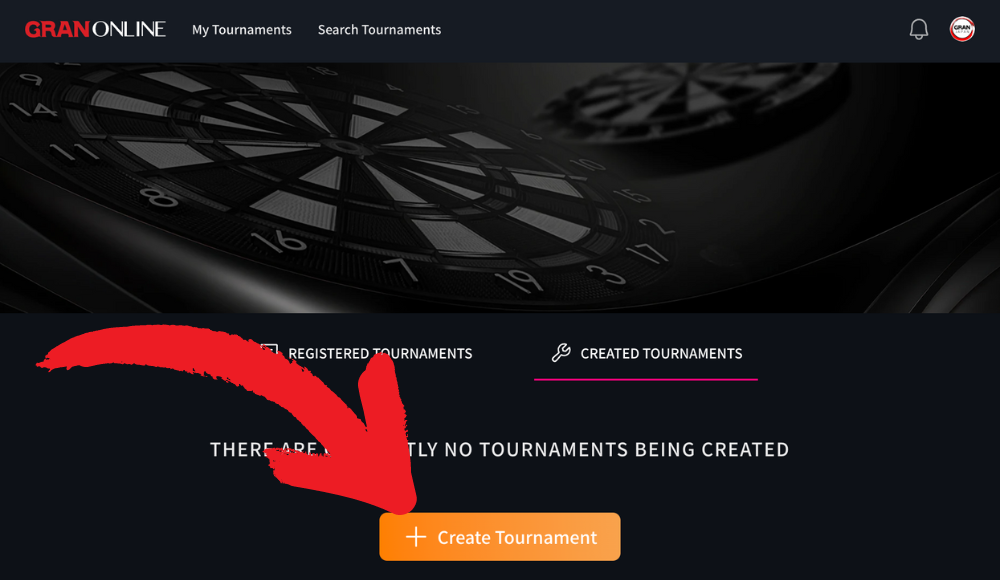Click the number 19 on the dartboard
The width and height of the screenshot is (1000, 580).
518,280
